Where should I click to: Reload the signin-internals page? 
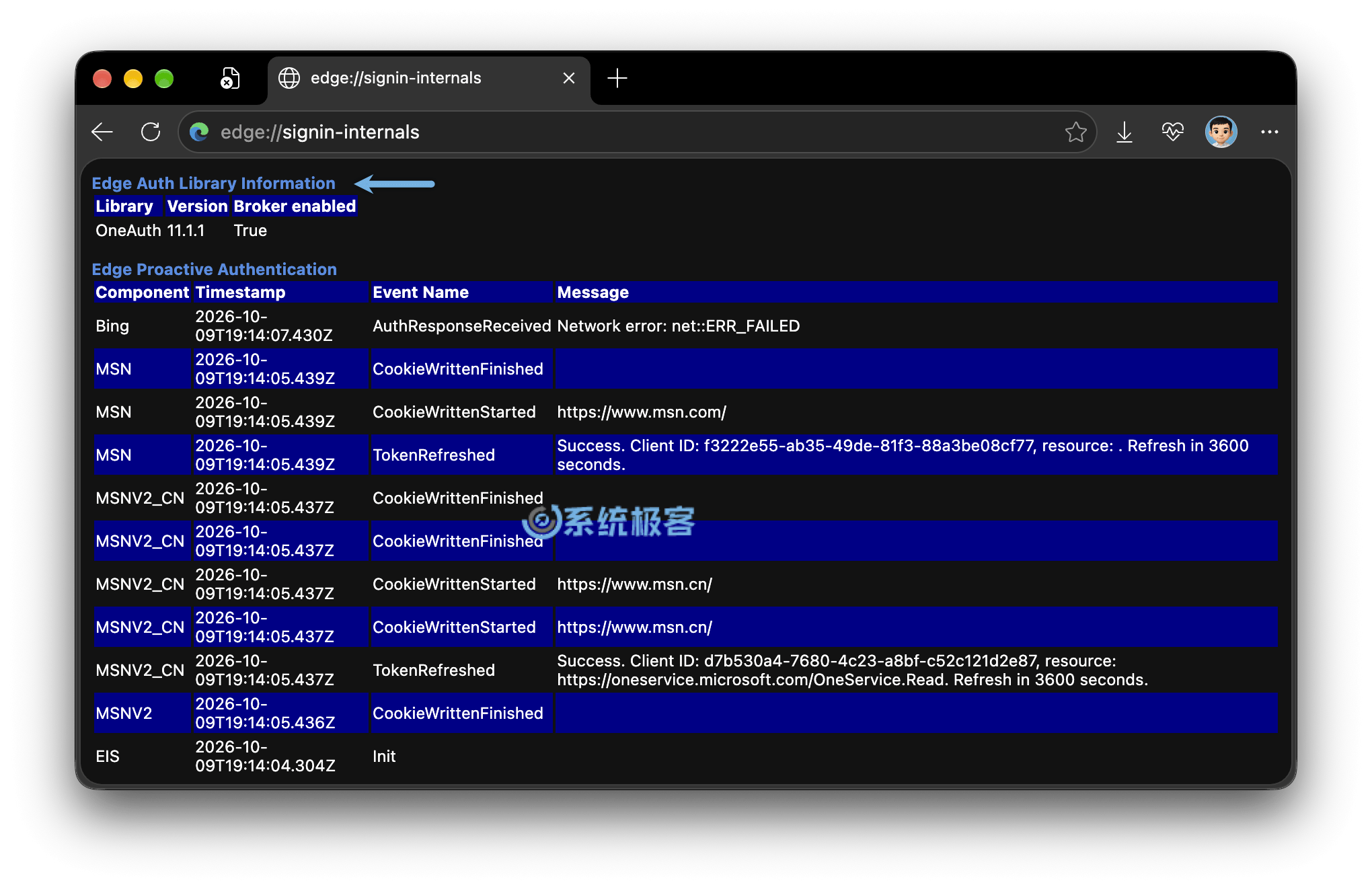coord(151,132)
